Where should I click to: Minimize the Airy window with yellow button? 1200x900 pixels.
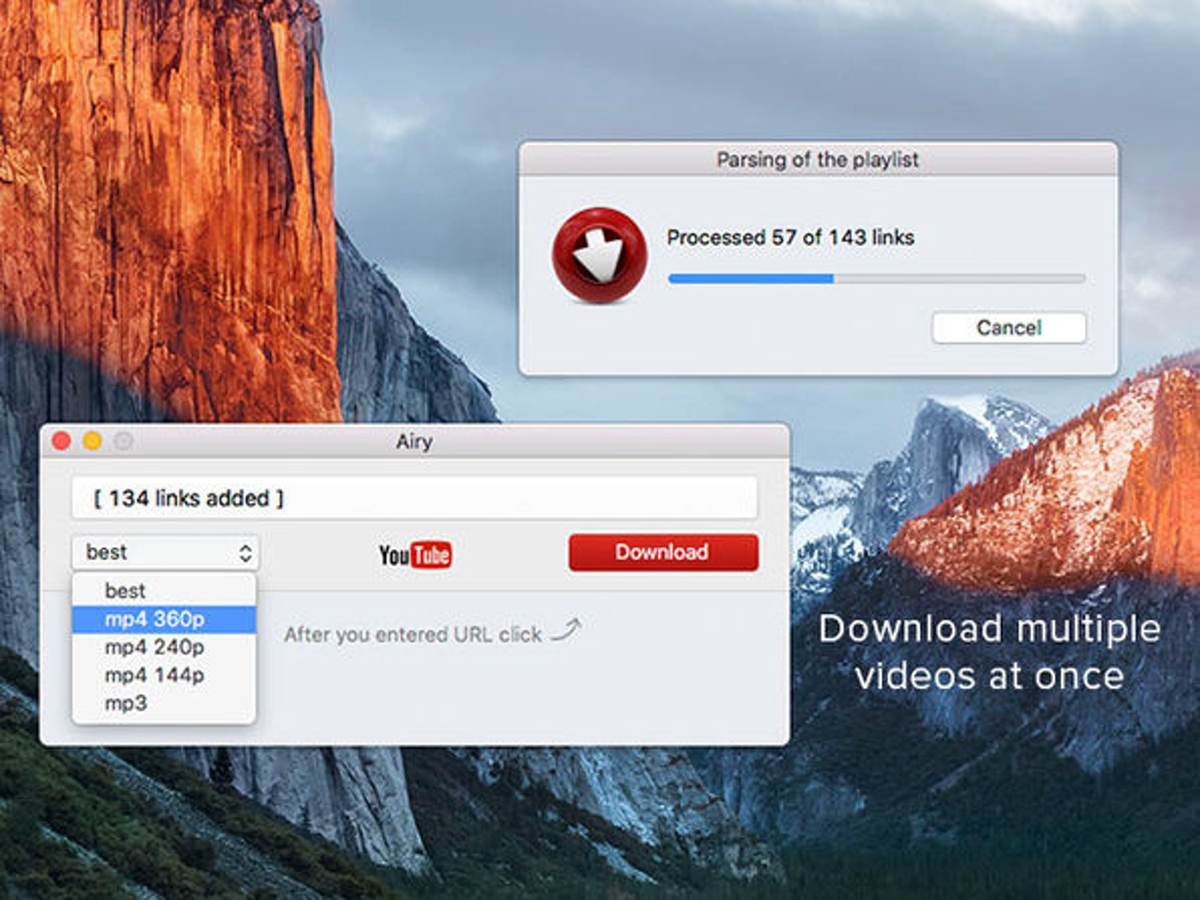(x=92, y=441)
